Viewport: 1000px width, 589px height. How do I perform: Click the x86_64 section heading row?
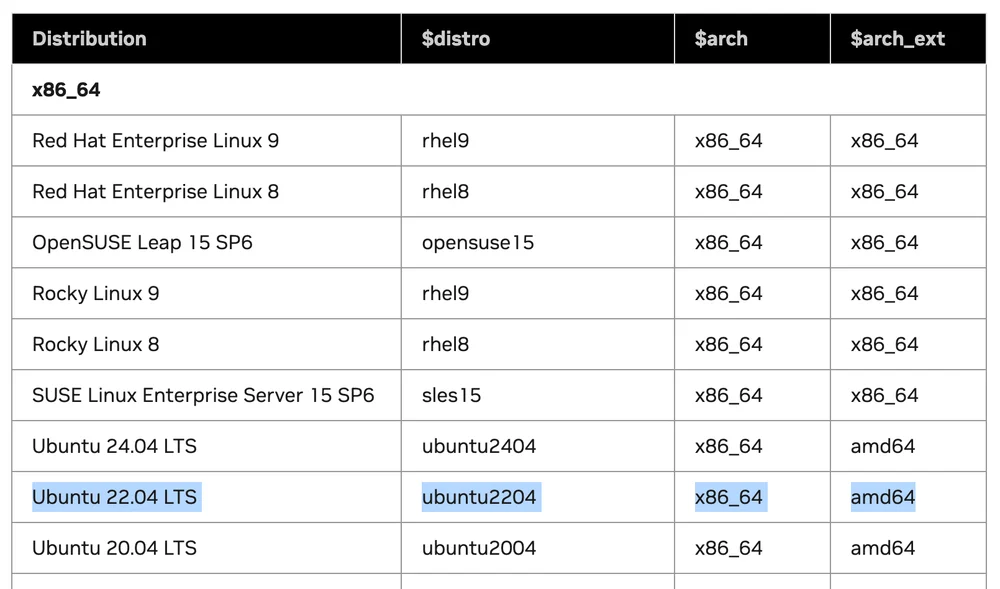66,90
